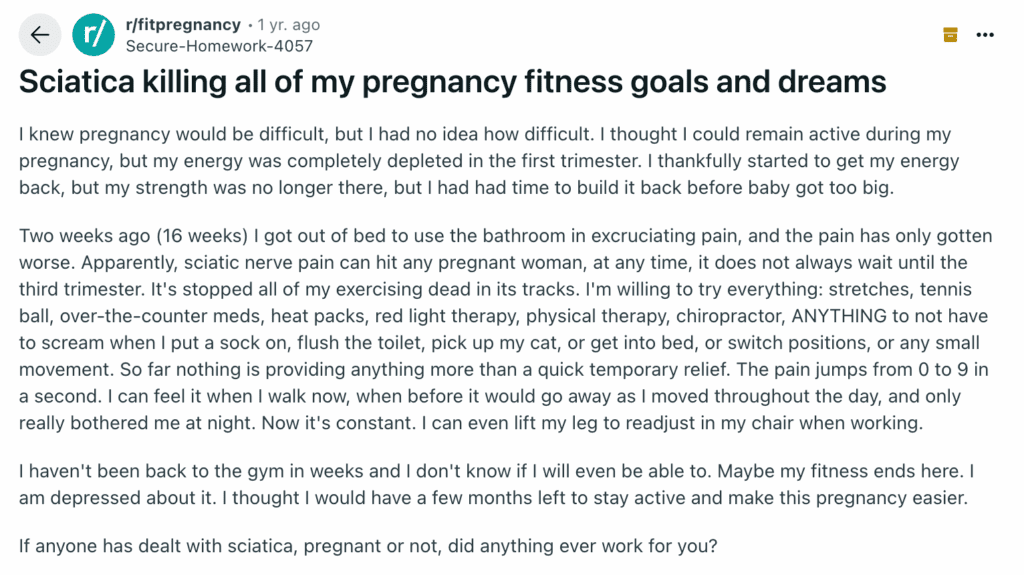
Task: Open Secure-Homework-4057 user profile
Action: click(x=219, y=46)
